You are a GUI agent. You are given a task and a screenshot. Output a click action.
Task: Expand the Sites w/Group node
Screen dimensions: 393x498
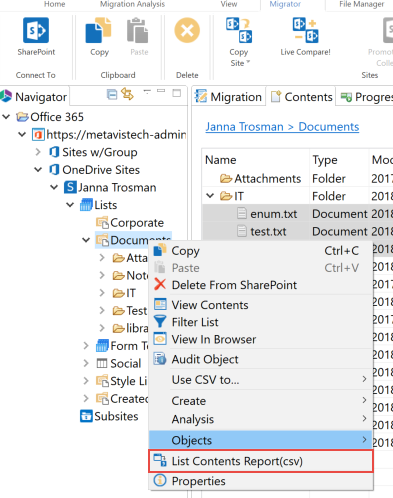click(x=38, y=152)
